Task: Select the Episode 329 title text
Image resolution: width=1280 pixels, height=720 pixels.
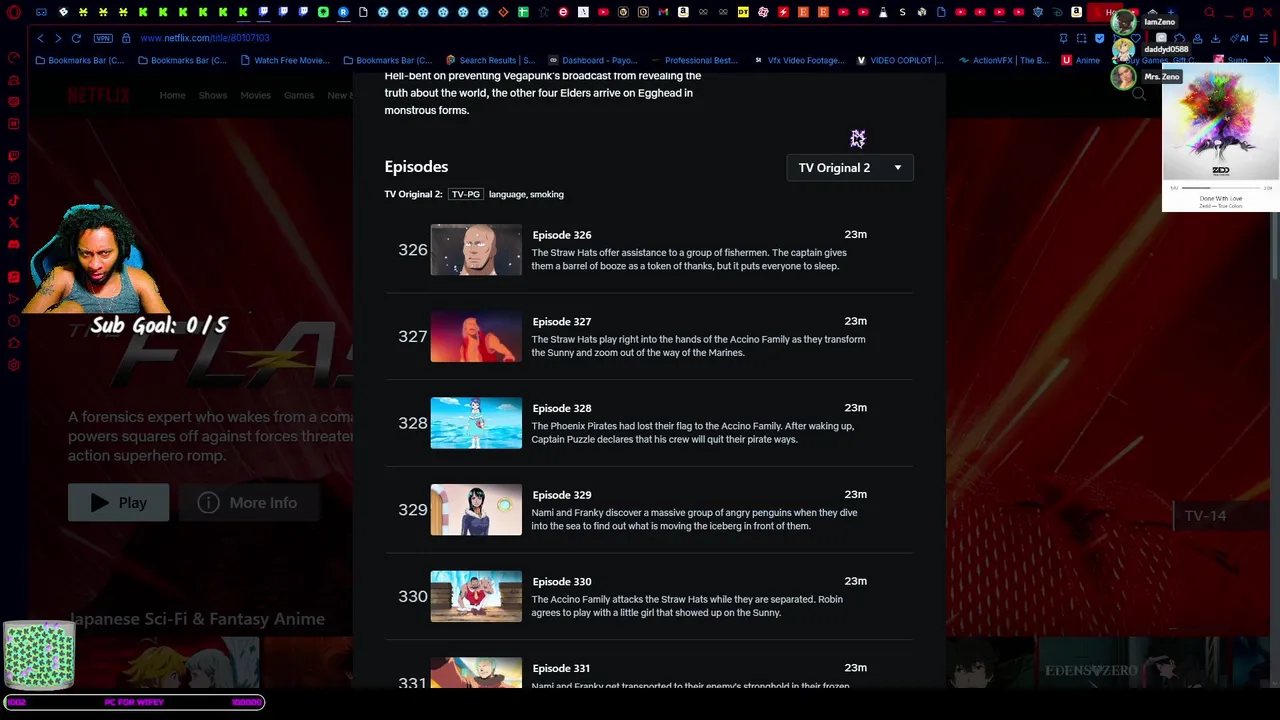Action: point(562,495)
